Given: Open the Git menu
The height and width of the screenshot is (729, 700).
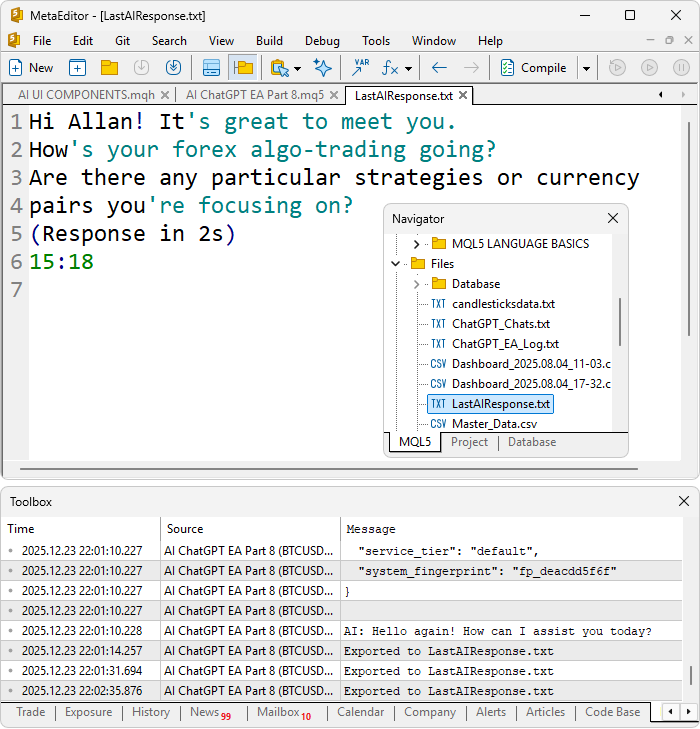Looking at the screenshot, I should tap(122, 41).
